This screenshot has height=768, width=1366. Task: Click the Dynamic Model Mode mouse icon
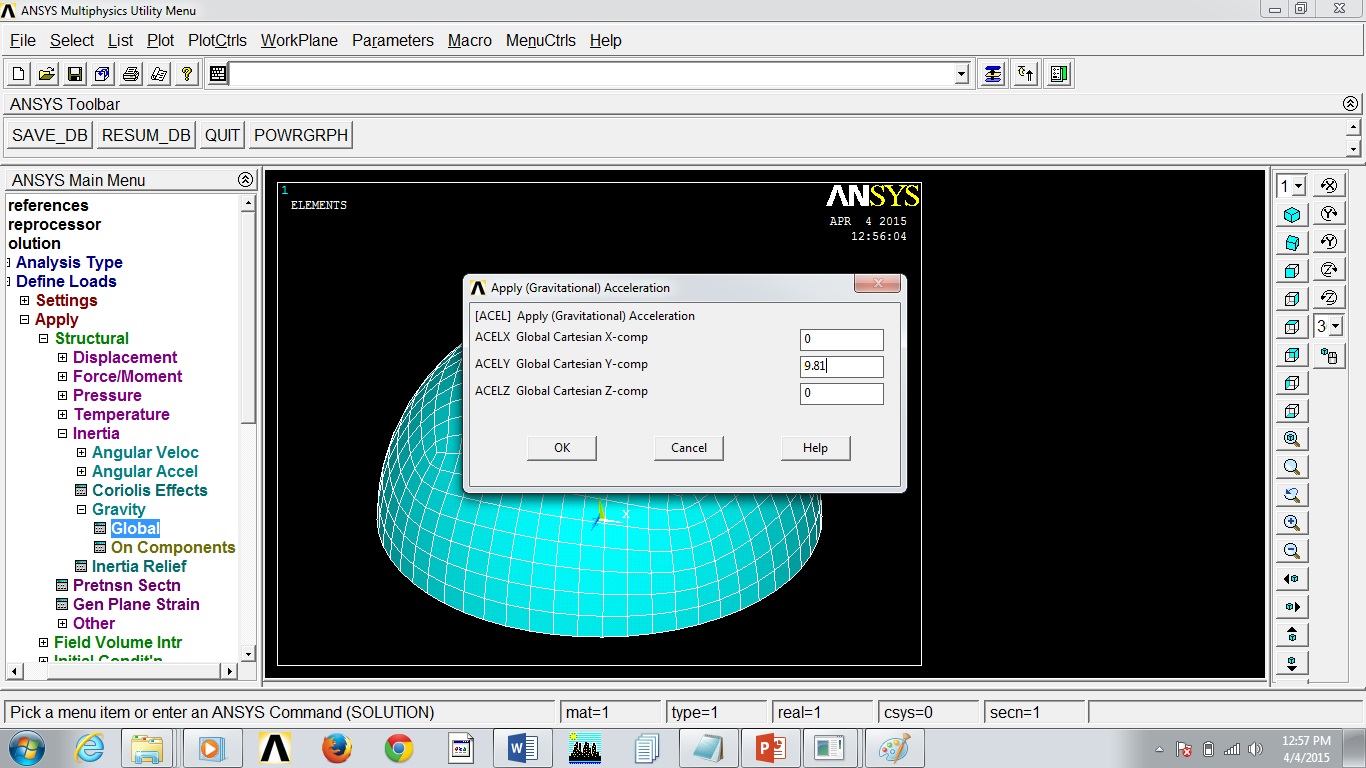1329,355
